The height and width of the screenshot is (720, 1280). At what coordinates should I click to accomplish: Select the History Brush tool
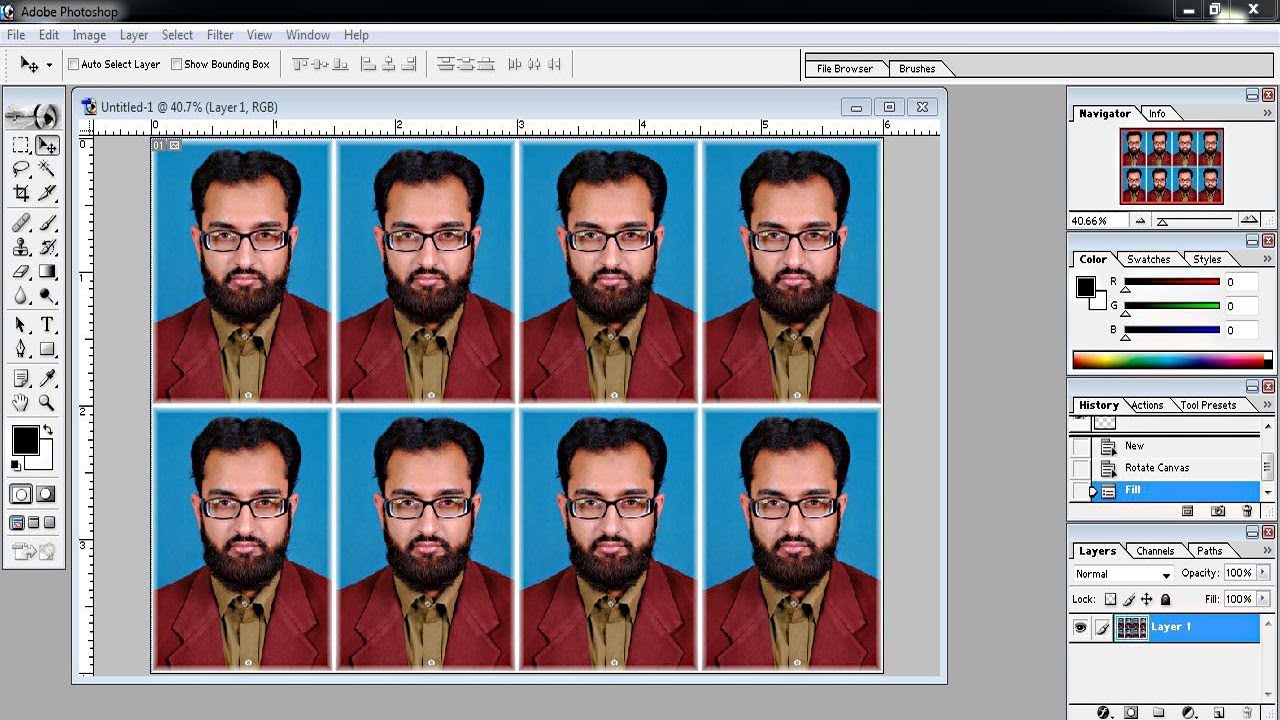pyautogui.click(x=47, y=248)
